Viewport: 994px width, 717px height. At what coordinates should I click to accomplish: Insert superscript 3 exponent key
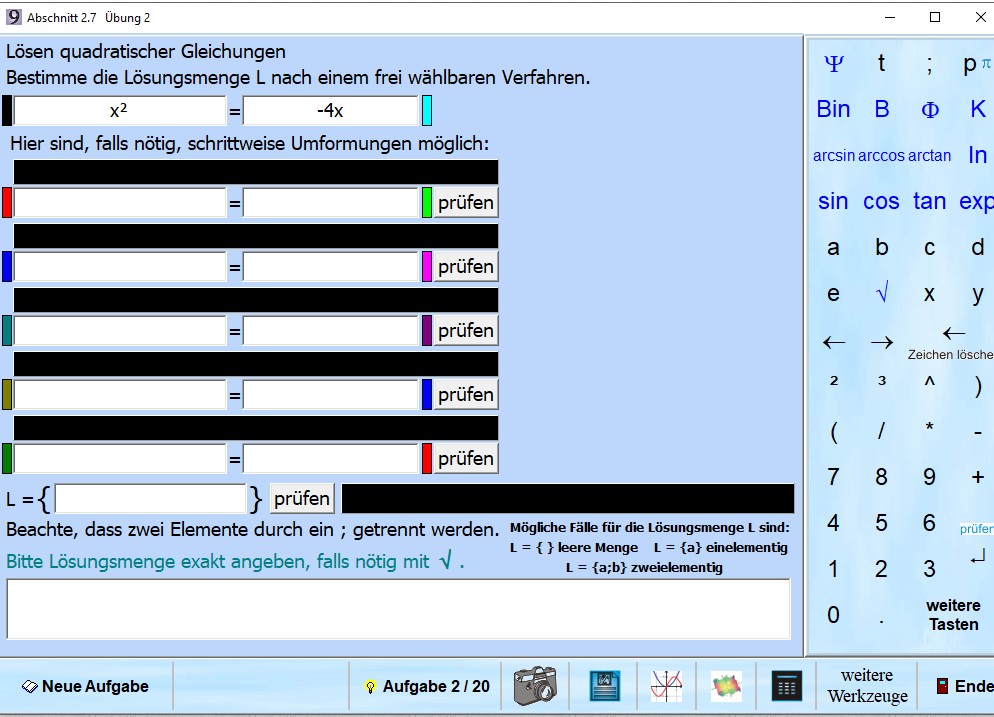pyautogui.click(x=881, y=380)
